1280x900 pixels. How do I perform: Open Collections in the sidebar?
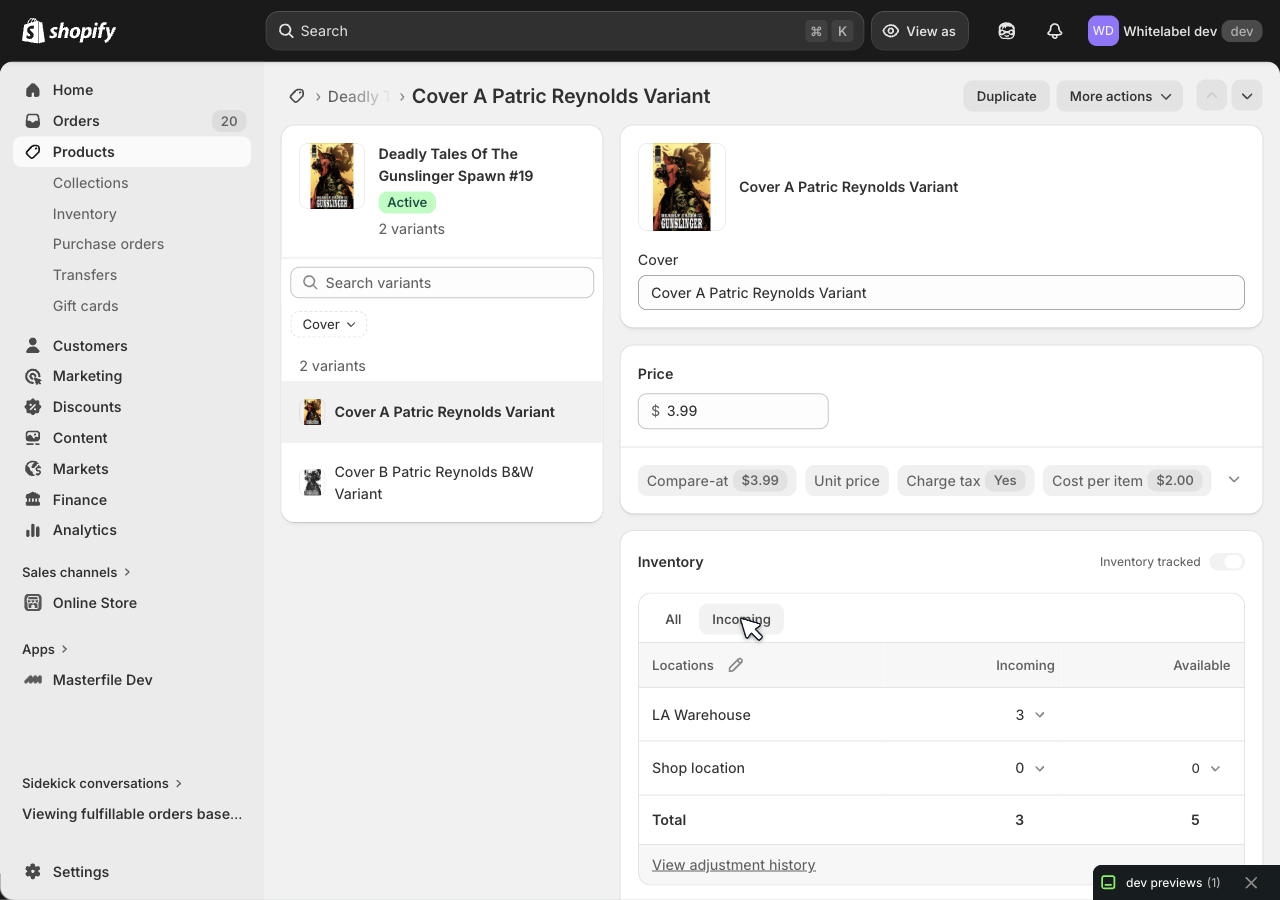[91, 183]
